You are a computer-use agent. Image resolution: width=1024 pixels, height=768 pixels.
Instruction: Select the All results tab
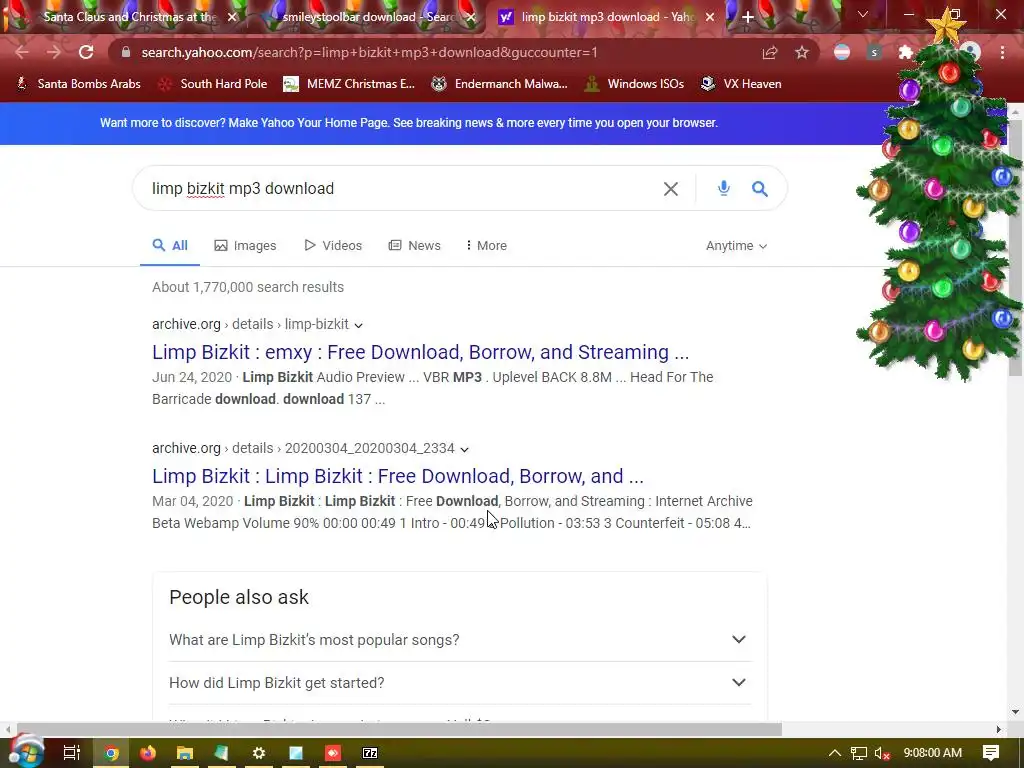(x=170, y=246)
